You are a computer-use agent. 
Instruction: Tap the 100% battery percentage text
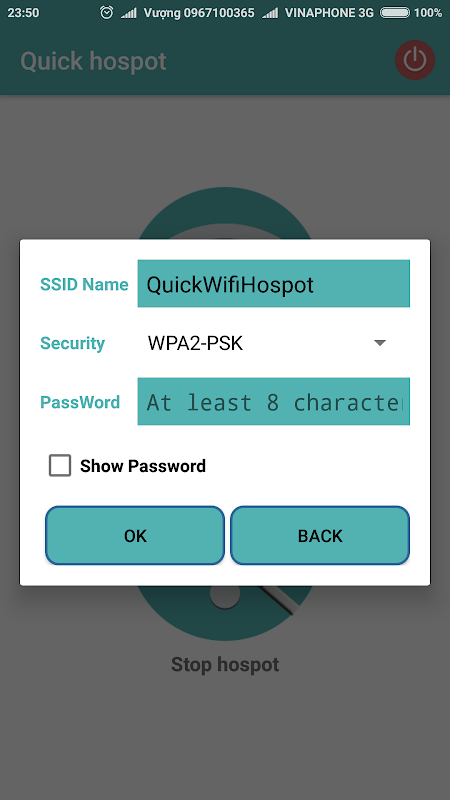(428, 13)
